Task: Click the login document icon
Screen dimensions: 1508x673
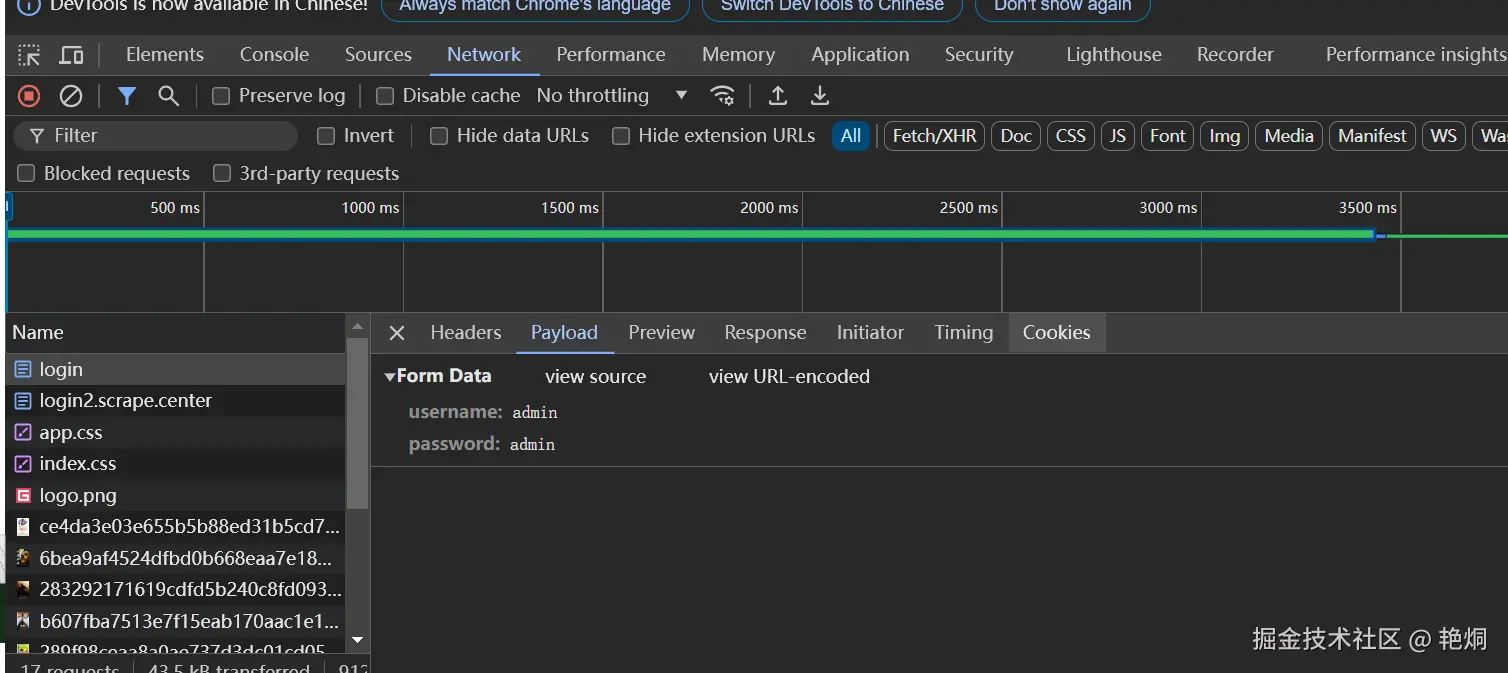Action: (x=23, y=370)
